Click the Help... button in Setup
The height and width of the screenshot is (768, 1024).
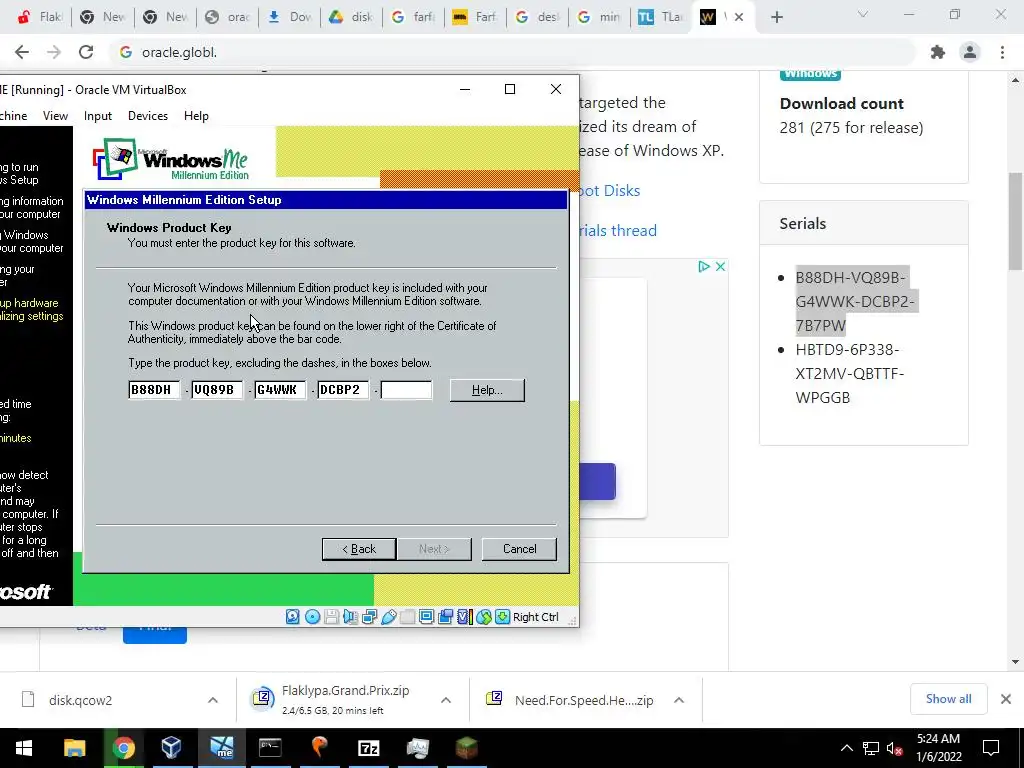tap(487, 390)
